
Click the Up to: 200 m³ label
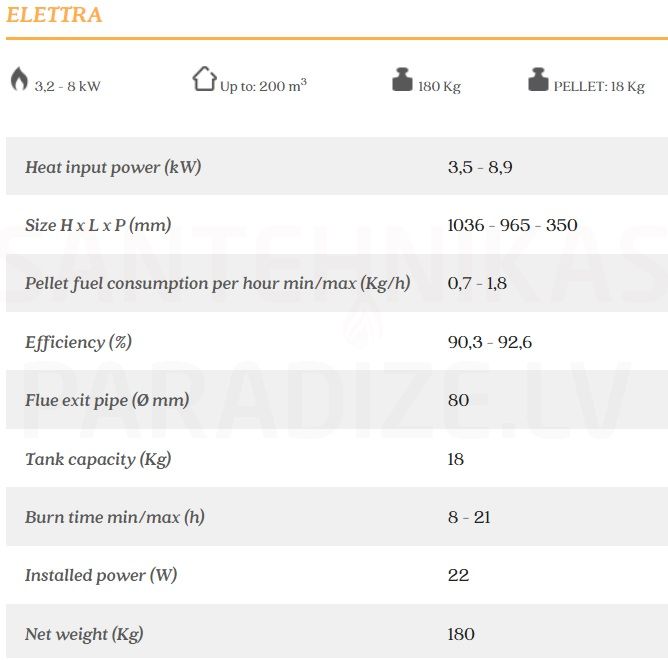coord(263,86)
